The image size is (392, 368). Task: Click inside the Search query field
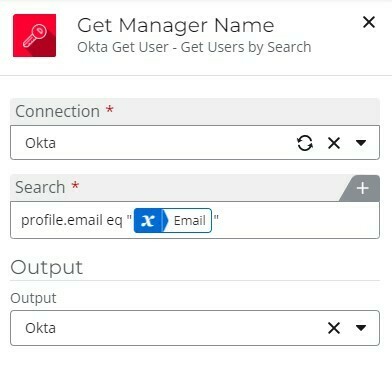(195, 220)
